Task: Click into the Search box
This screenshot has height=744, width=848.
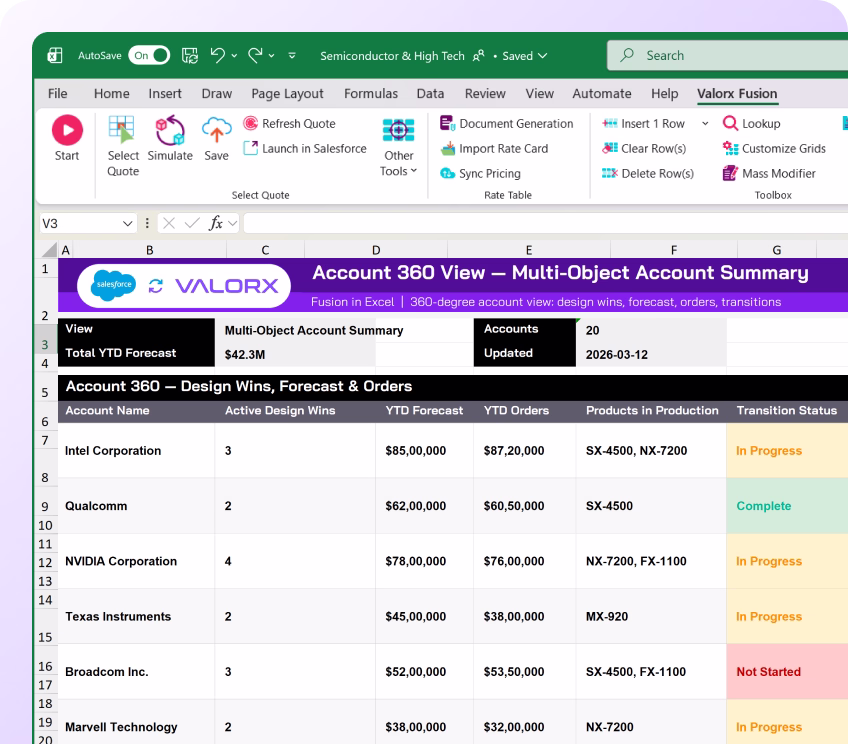Action: [727, 55]
